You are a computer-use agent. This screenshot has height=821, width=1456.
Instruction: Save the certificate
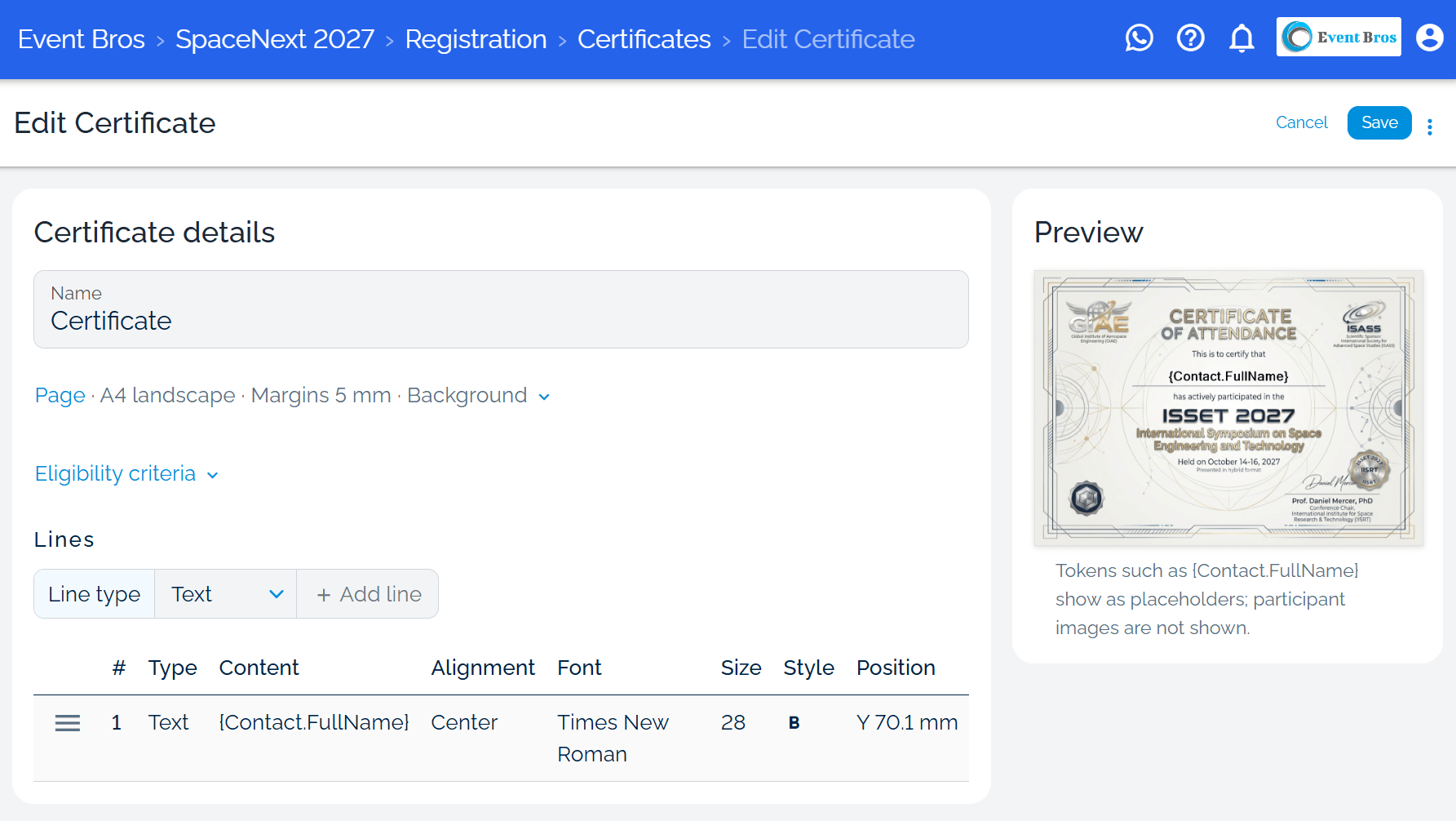coord(1379,122)
